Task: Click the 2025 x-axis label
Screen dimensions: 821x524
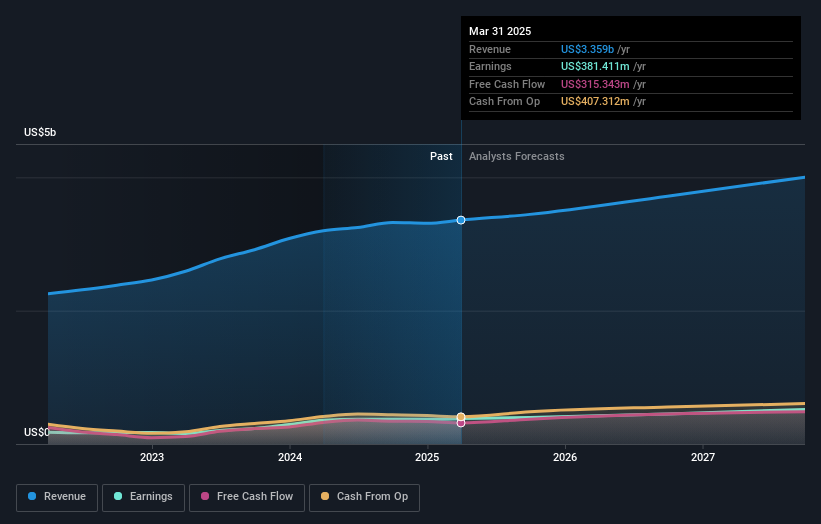Action: (x=427, y=457)
